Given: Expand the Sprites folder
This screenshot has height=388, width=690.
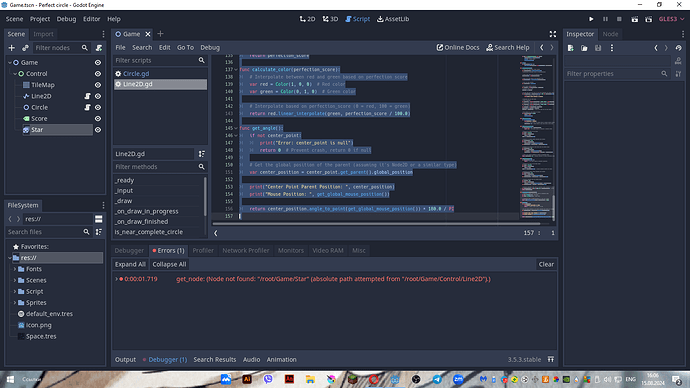Looking at the screenshot, I should [15, 303].
